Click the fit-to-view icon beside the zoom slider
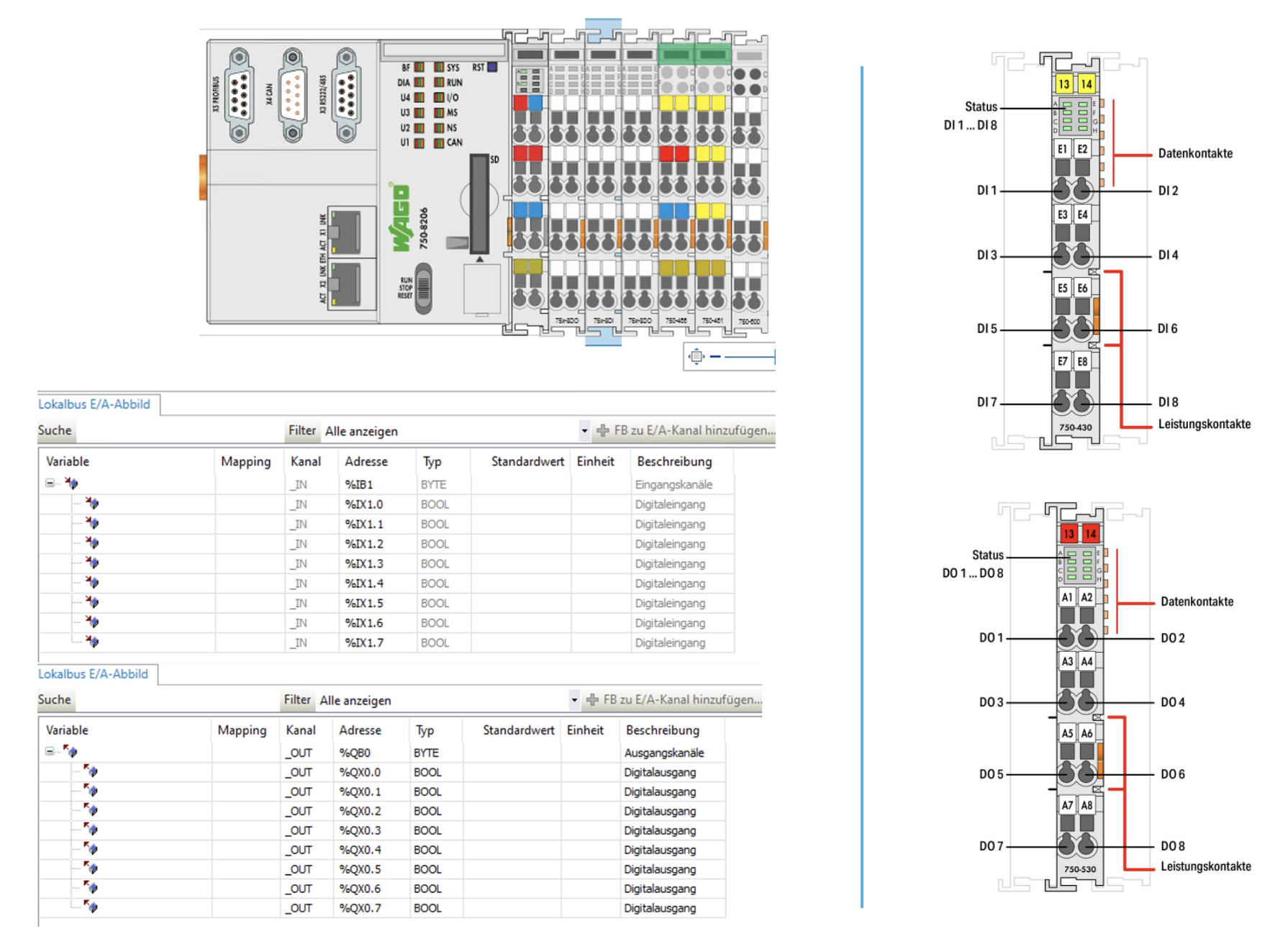 pyautogui.click(x=696, y=356)
